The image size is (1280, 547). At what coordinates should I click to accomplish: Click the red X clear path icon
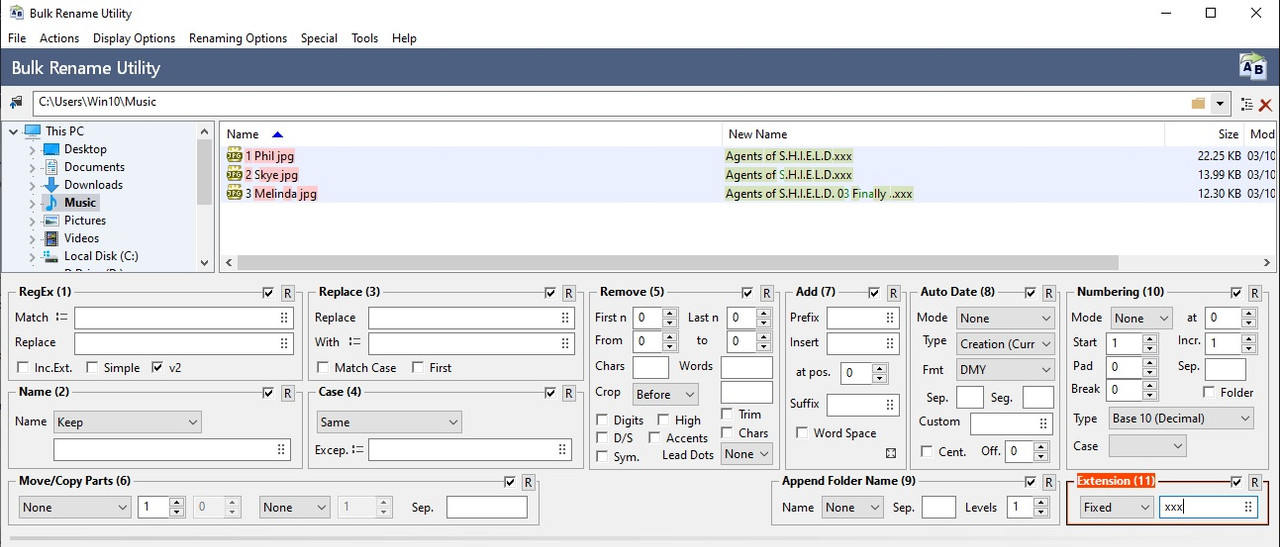pos(1265,103)
